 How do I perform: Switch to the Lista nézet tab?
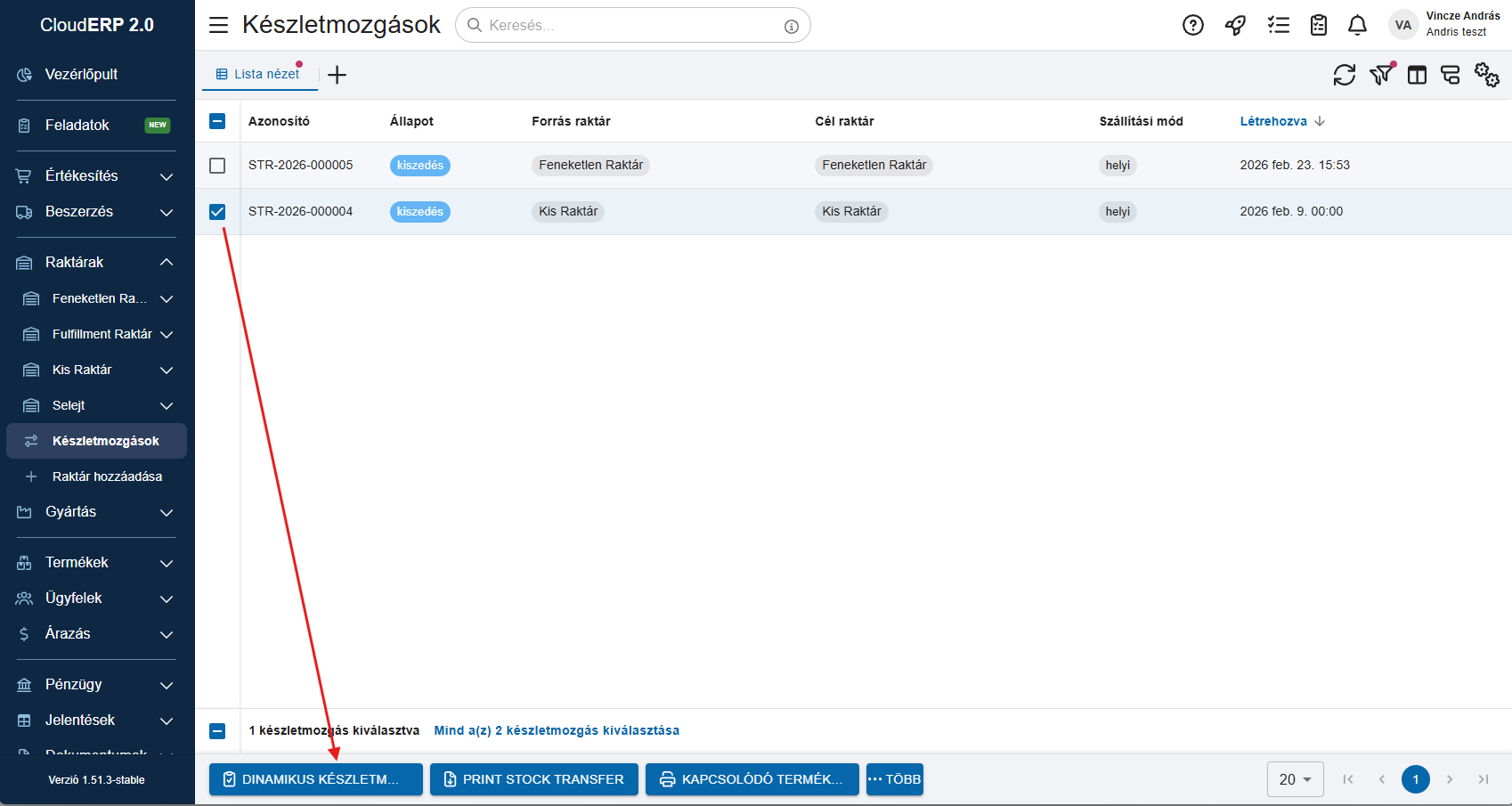point(259,74)
